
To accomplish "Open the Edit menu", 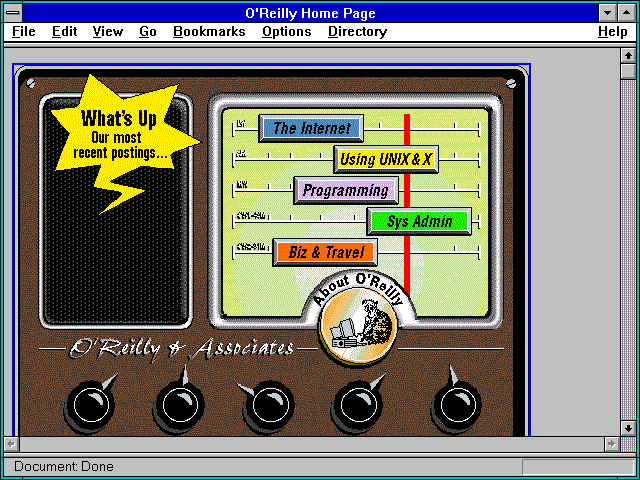I will pos(64,32).
